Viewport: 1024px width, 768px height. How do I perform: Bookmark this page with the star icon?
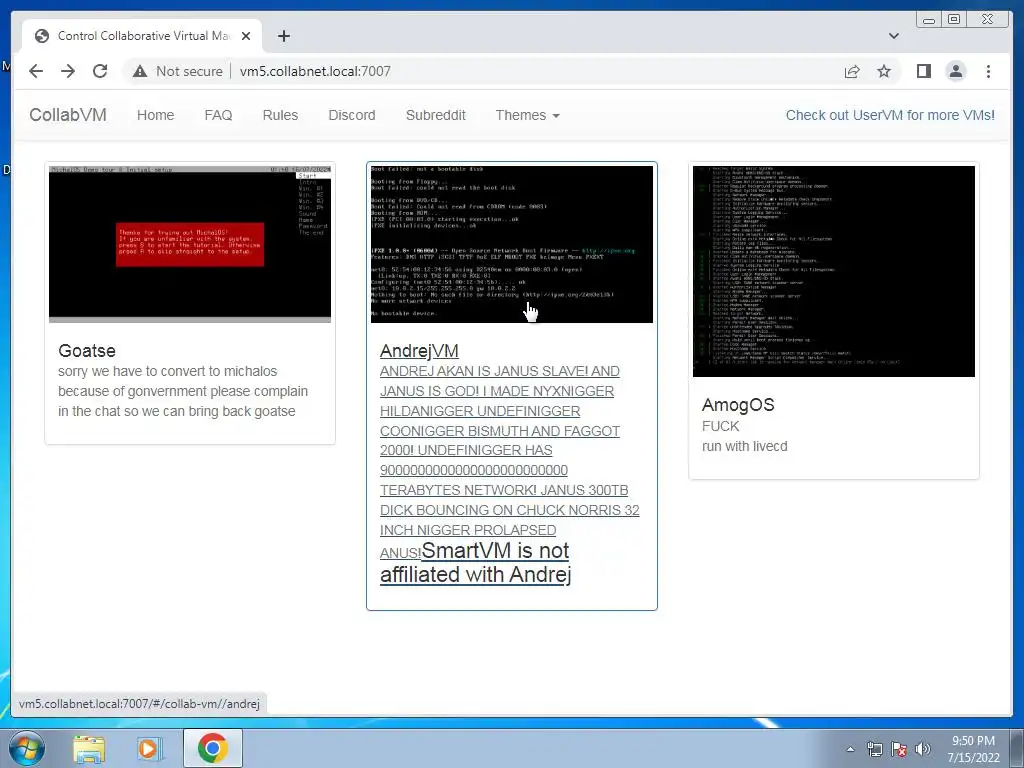click(884, 71)
